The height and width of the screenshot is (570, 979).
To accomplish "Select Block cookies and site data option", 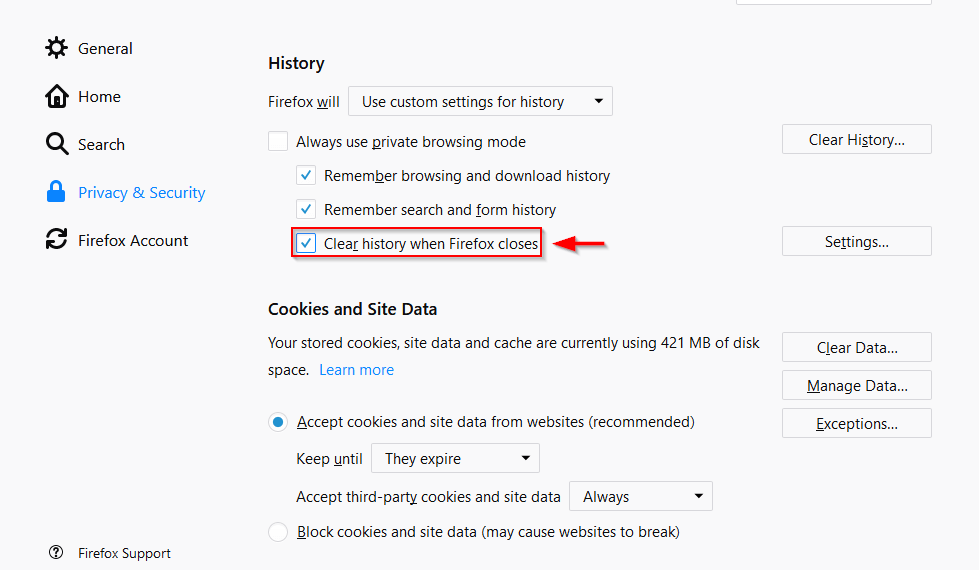I will (x=278, y=532).
